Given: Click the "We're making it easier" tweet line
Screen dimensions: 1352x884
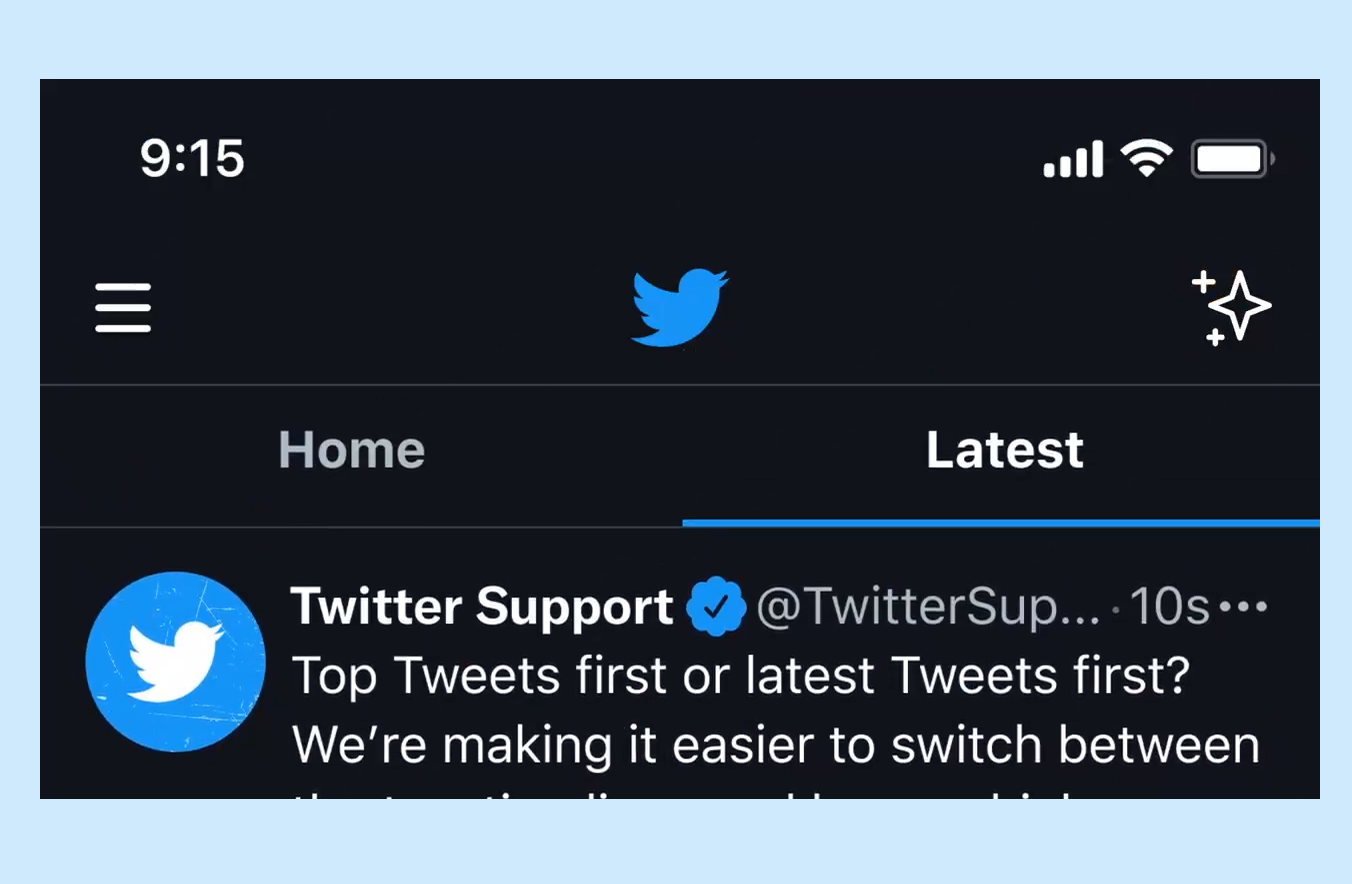Looking at the screenshot, I should pos(776,746).
